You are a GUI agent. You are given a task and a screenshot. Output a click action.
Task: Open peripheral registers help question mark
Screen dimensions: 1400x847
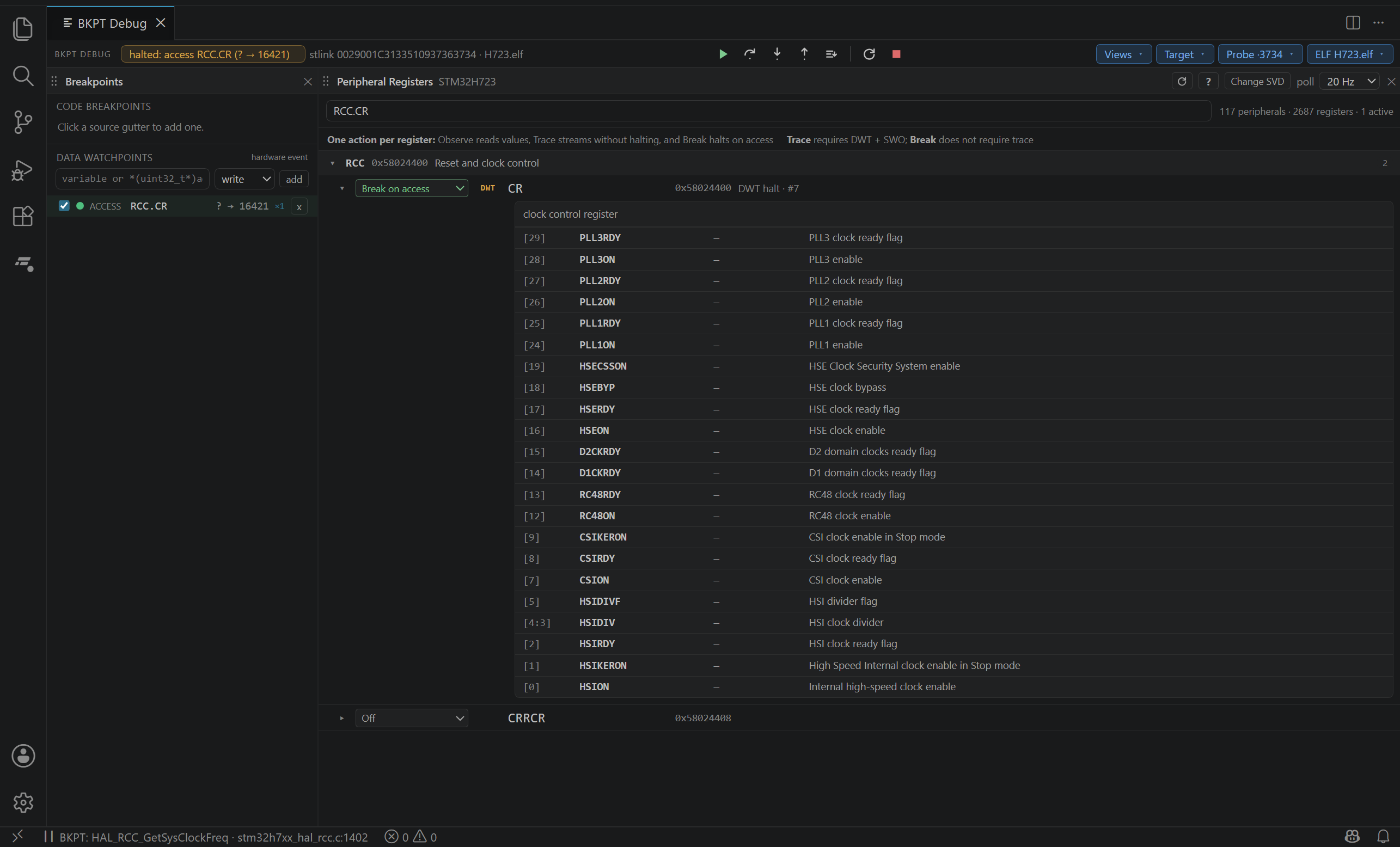click(1208, 81)
